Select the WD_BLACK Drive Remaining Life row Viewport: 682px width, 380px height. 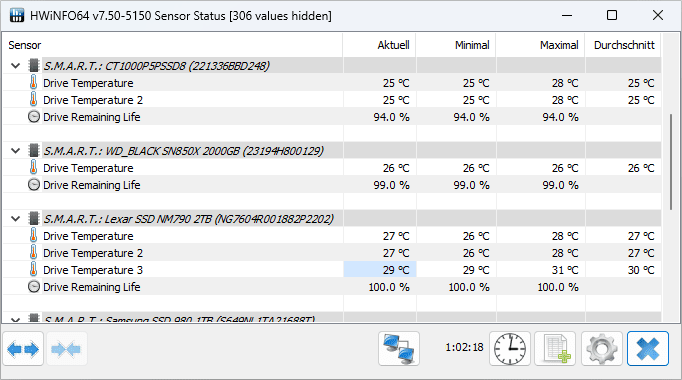pos(332,185)
